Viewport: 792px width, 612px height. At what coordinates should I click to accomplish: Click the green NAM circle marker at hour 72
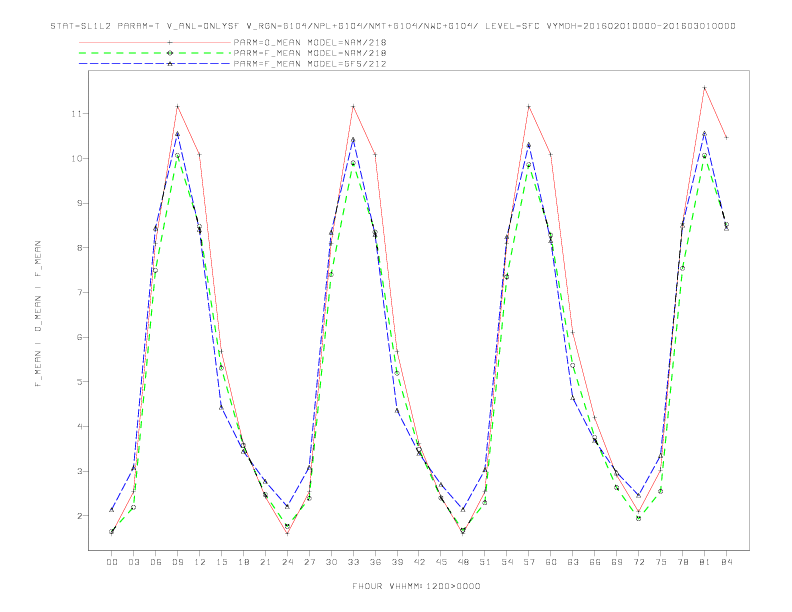638,518
